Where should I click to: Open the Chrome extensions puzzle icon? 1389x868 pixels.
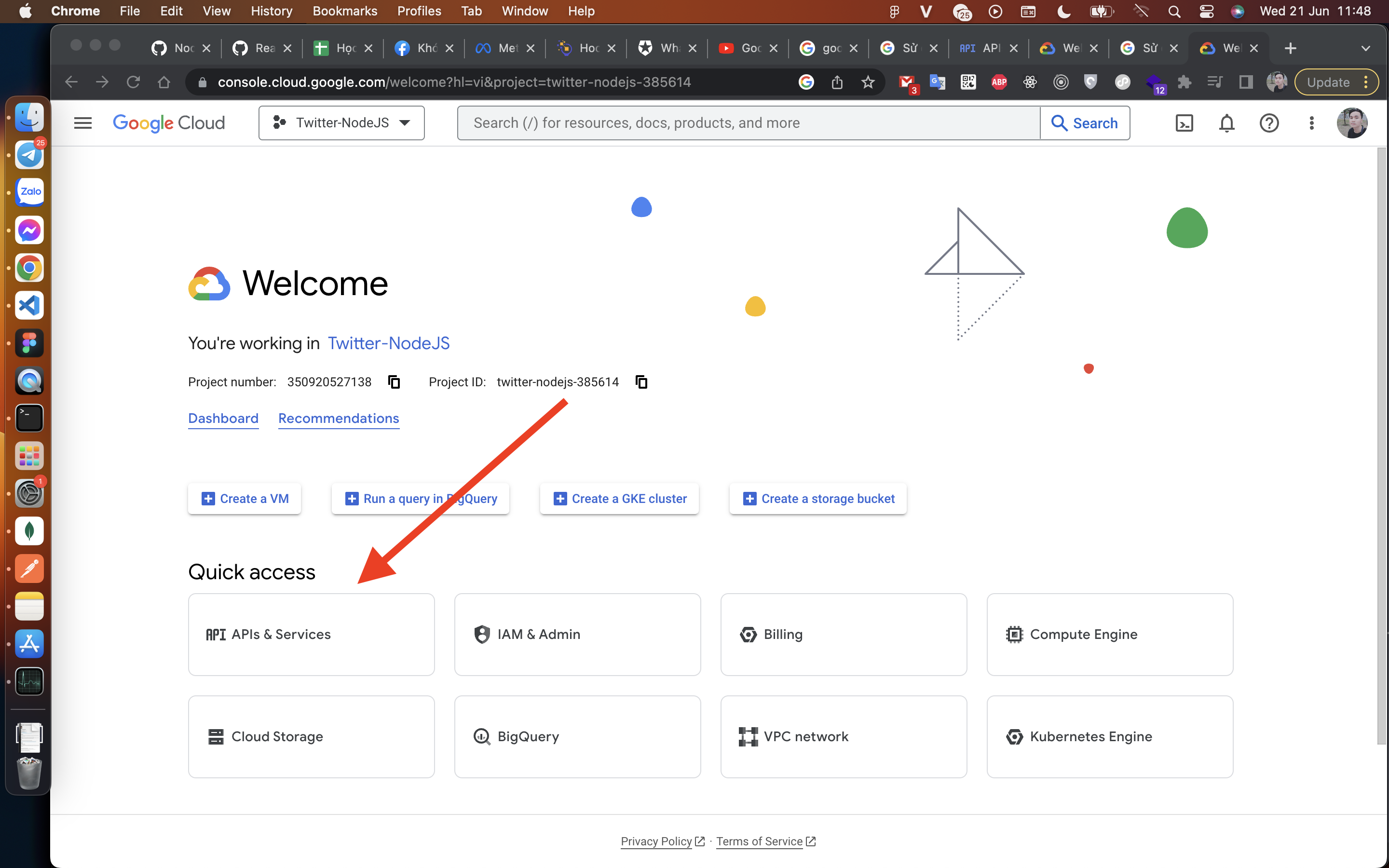[x=1184, y=82]
